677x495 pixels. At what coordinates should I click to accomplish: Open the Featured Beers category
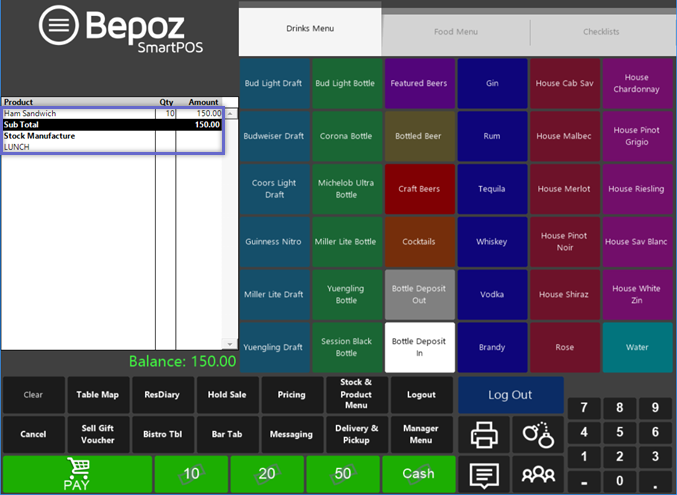(x=419, y=83)
